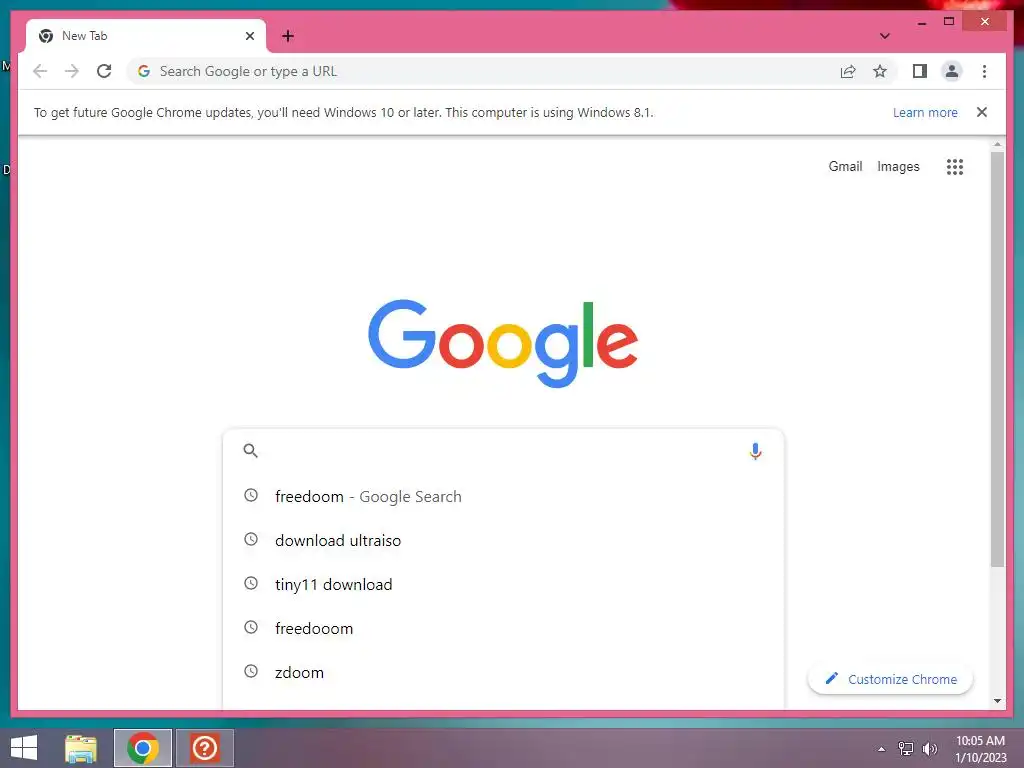Open the volume tray icon
This screenshot has height=768, width=1024.
(x=930, y=749)
